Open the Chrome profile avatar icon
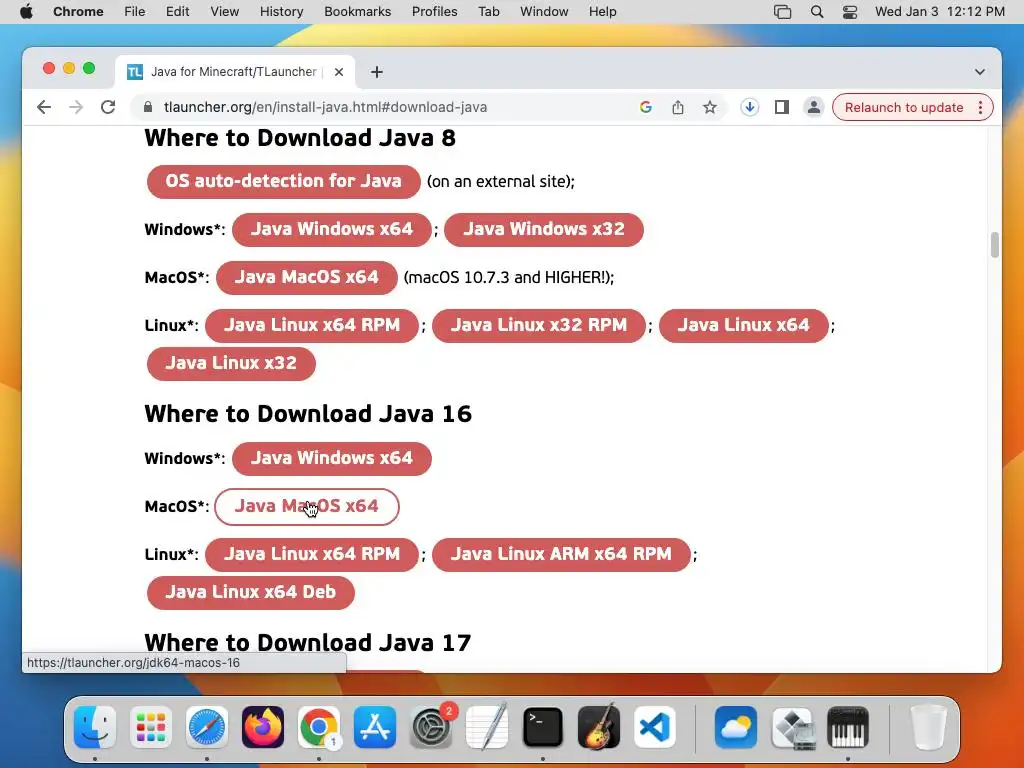Screen dimensions: 1024x768 814,107
